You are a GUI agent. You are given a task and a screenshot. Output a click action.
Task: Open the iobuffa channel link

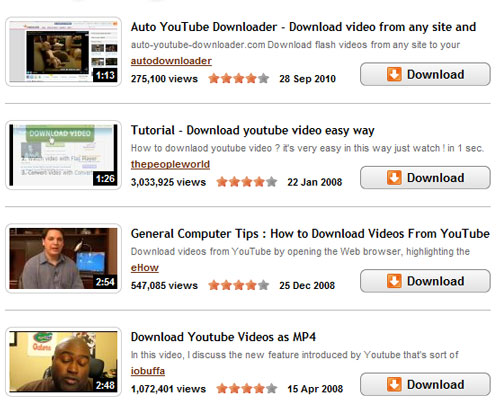148,371
